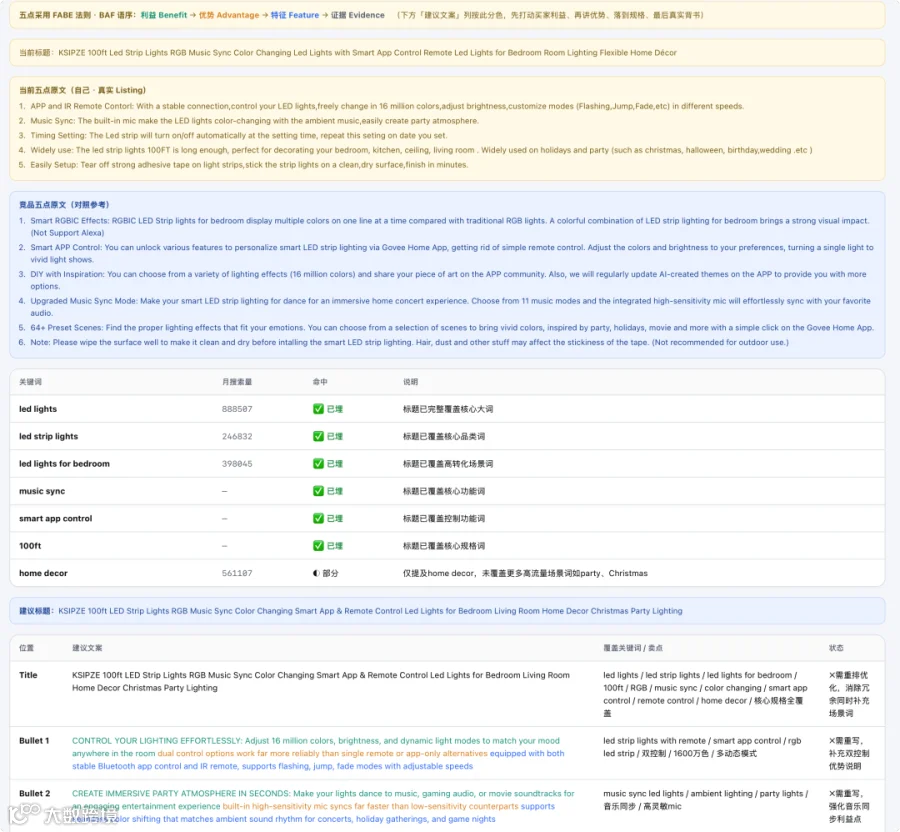900x832 pixels.
Task: Select the 'Bullet 1' position cell
Action: click(x=34, y=741)
